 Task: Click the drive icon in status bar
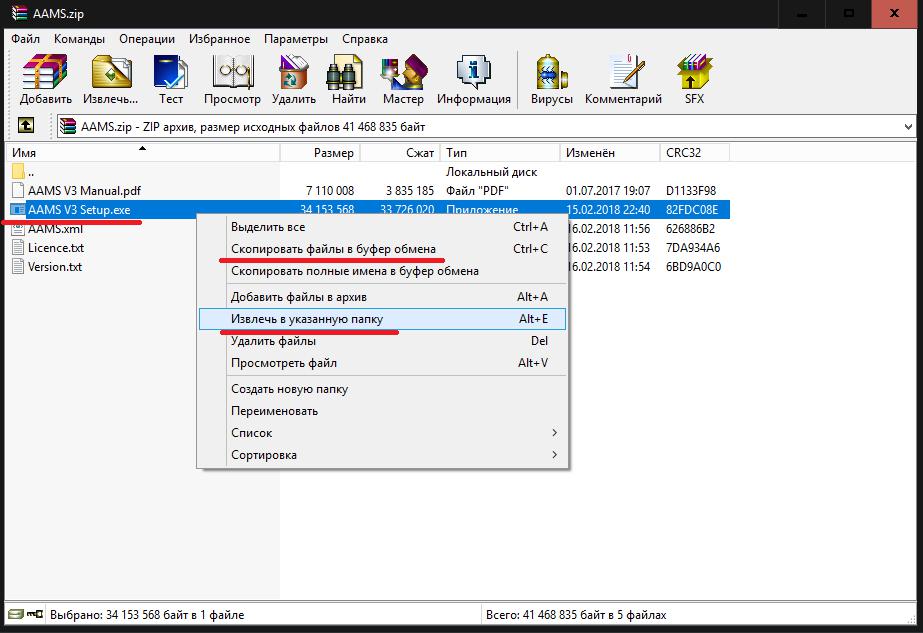(x=16, y=614)
